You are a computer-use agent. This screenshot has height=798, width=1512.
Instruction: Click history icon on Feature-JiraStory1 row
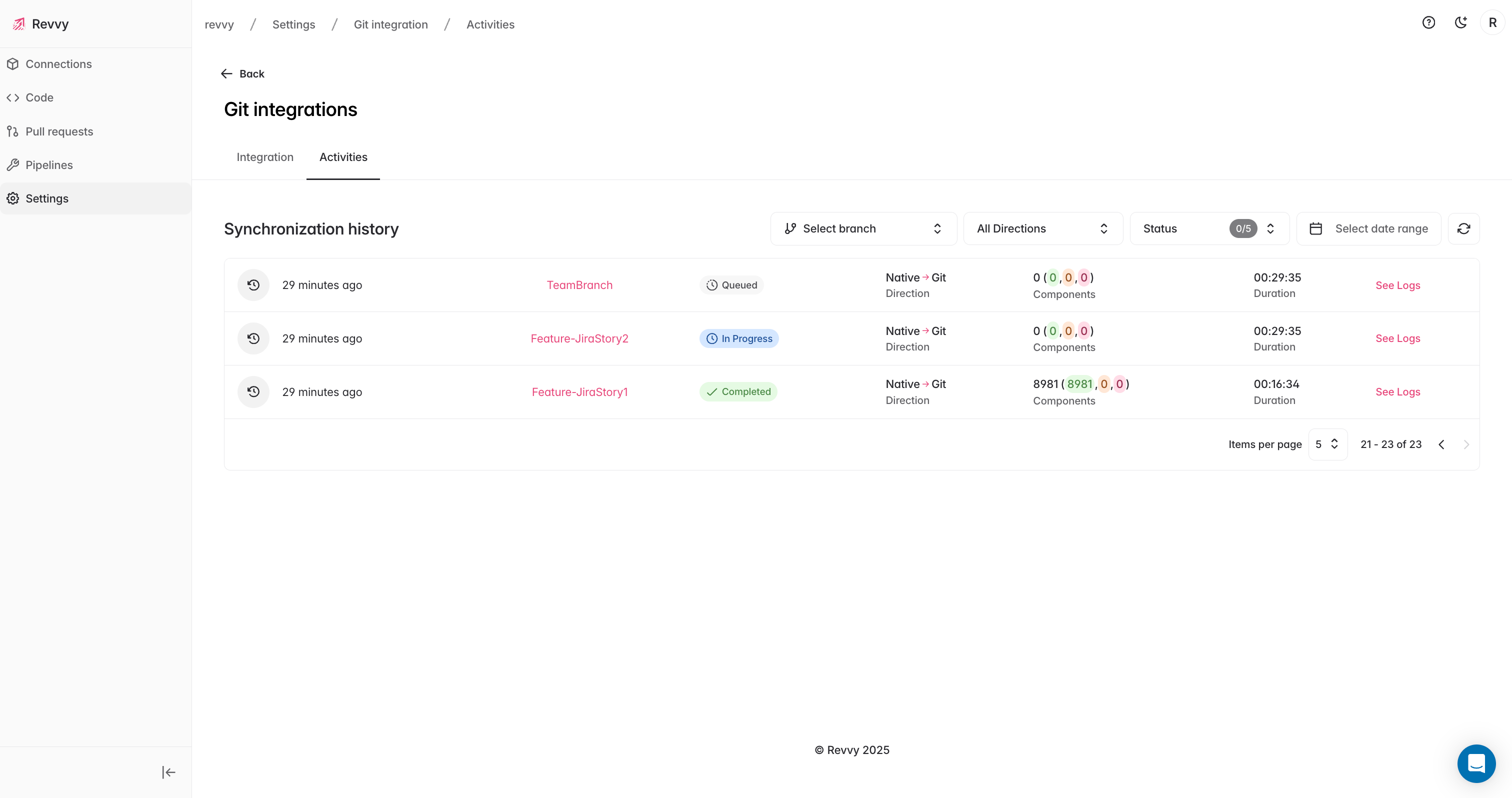[x=253, y=392]
